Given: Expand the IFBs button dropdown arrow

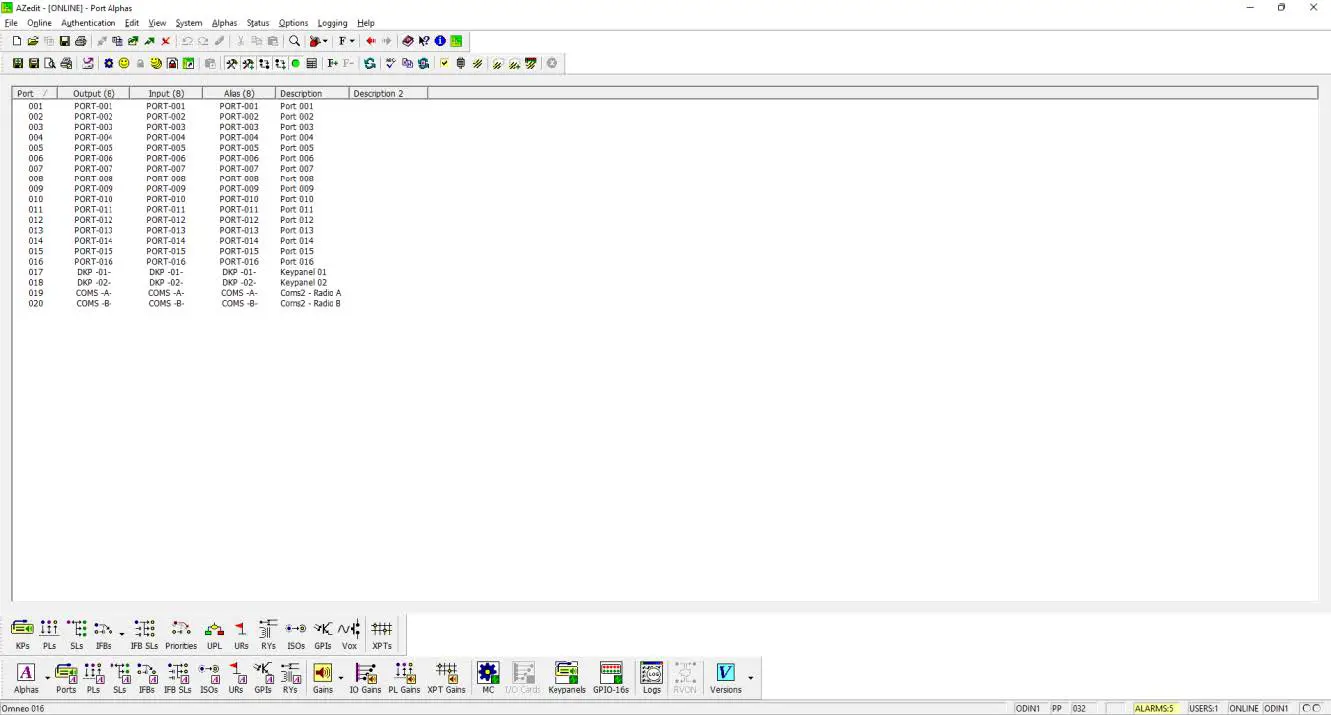Looking at the screenshot, I should (122, 634).
